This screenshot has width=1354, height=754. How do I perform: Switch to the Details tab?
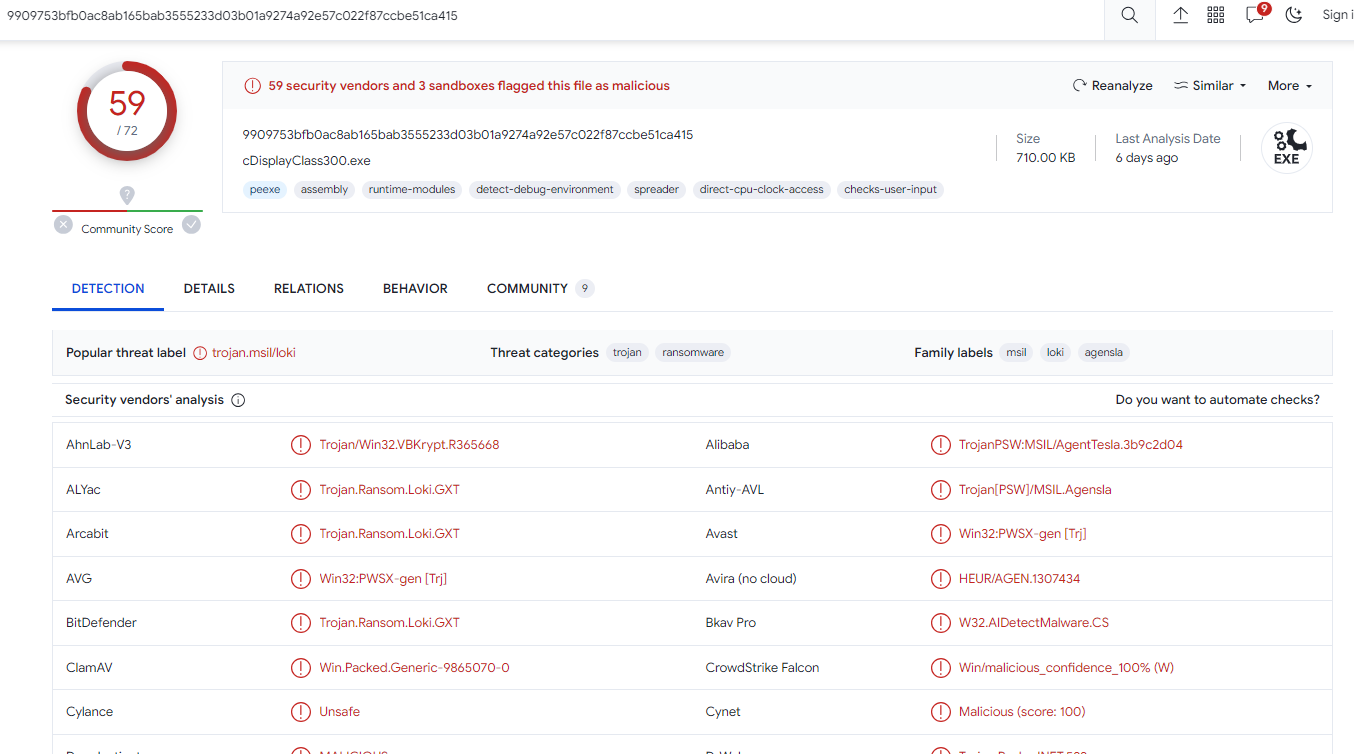coord(209,289)
